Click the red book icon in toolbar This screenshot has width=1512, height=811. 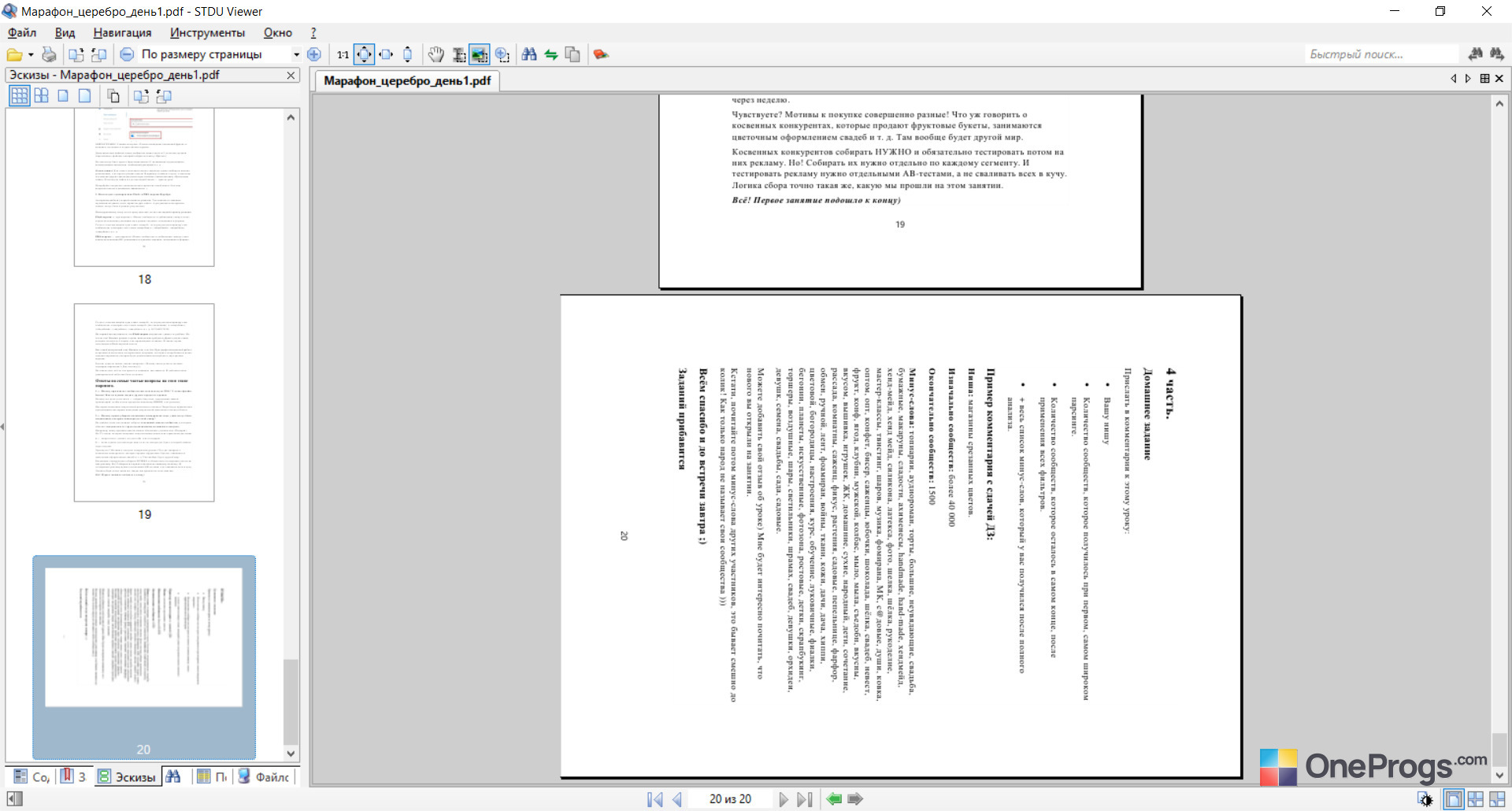601,54
